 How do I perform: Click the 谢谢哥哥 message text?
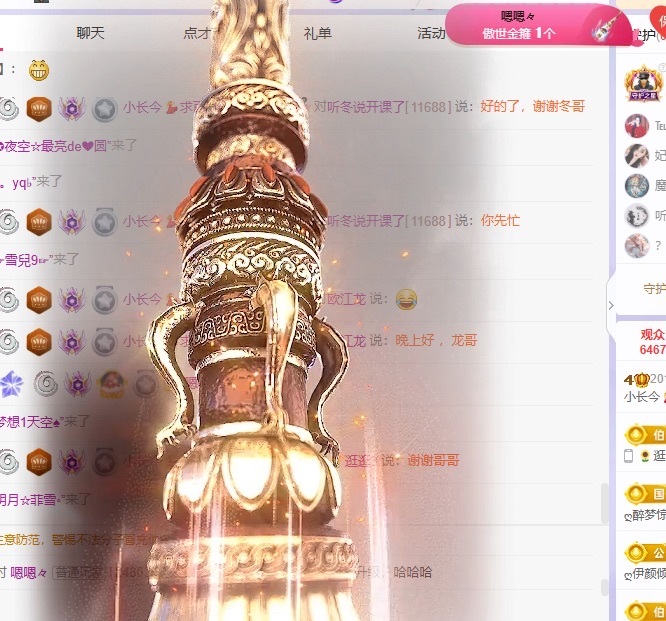433,460
